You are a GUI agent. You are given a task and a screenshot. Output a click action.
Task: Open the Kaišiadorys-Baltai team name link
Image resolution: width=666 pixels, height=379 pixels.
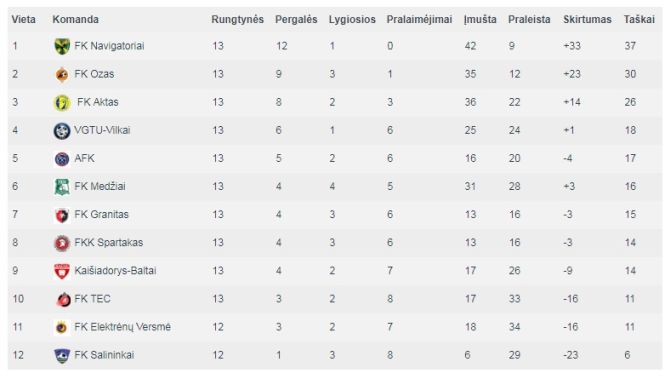click(x=115, y=271)
